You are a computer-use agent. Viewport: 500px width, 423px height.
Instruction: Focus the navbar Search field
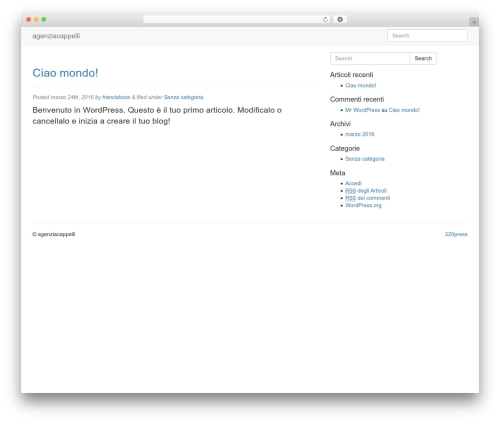click(427, 36)
